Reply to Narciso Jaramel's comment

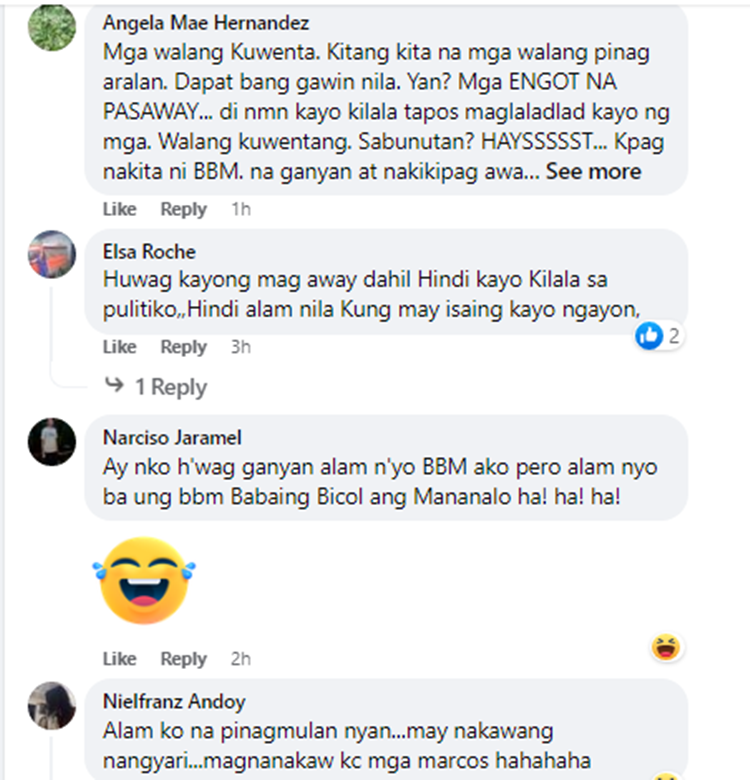click(x=184, y=659)
